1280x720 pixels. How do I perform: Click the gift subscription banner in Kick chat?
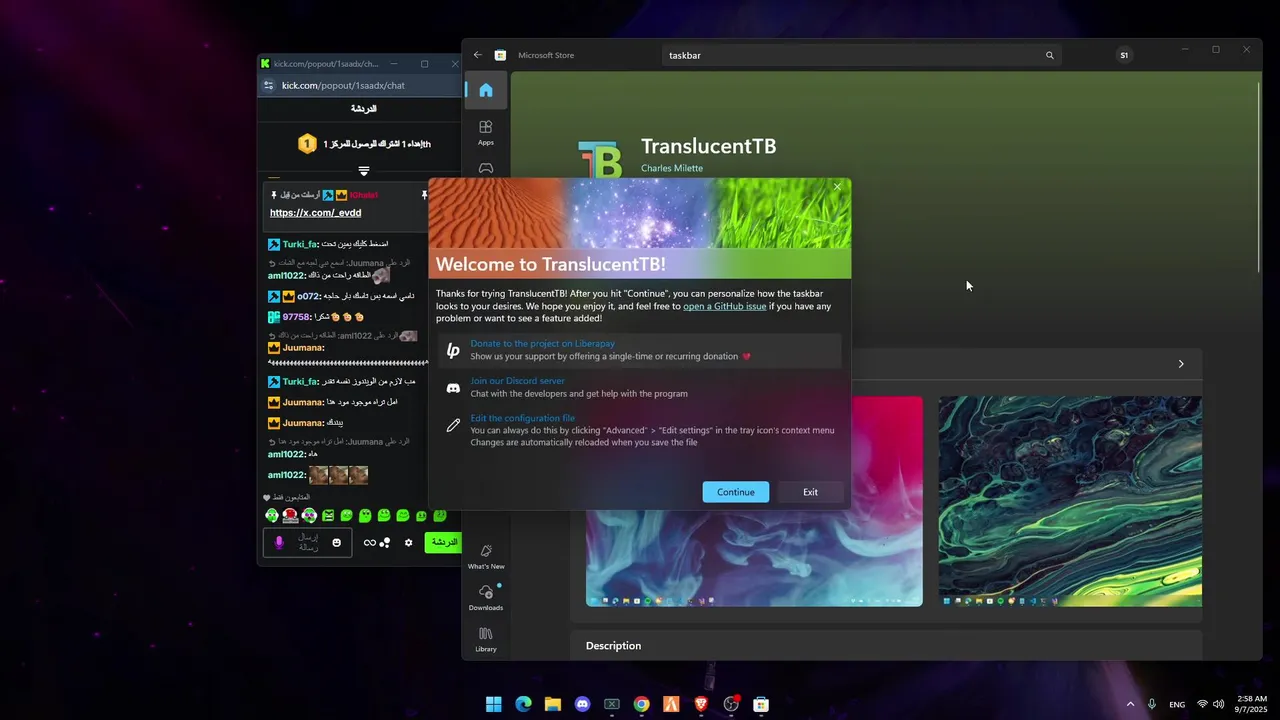(x=364, y=144)
